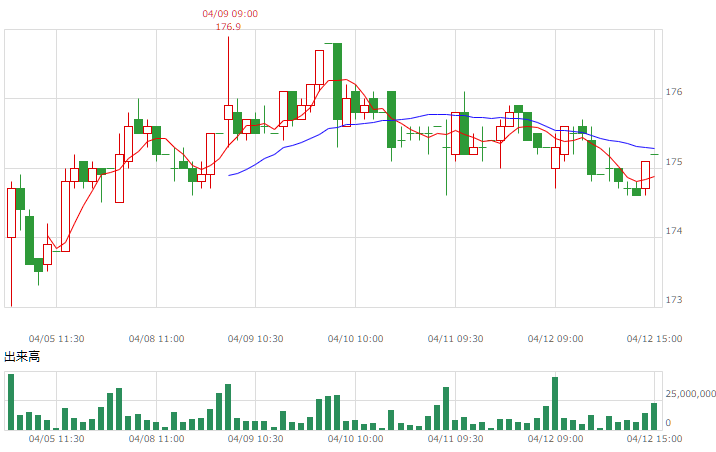This screenshot has height=452, width=716.
Task: Click the 25,000,000 volume axis label
Action: coord(690,394)
